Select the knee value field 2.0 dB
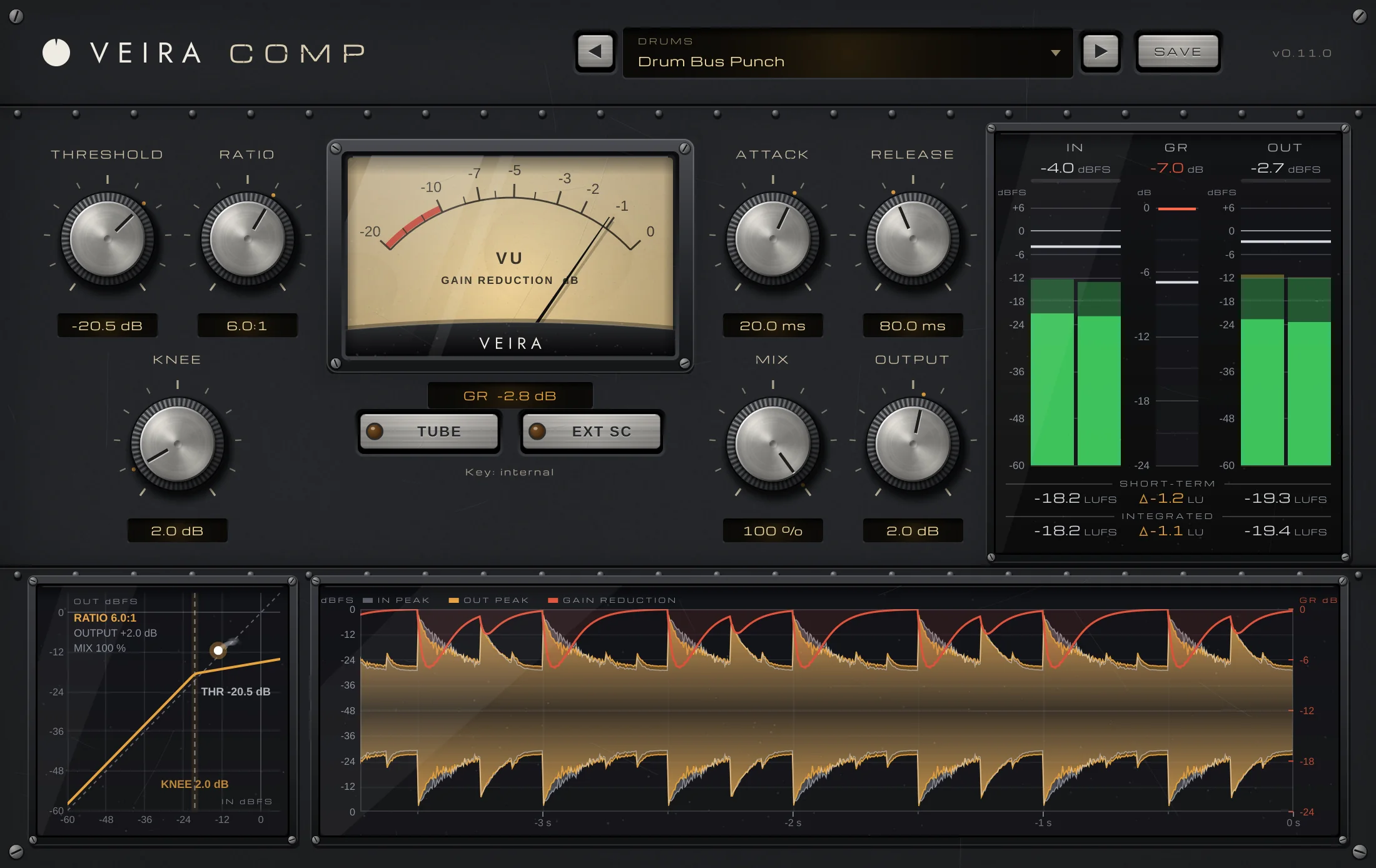Screen dimensions: 1376x868 click(x=178, y=531)
